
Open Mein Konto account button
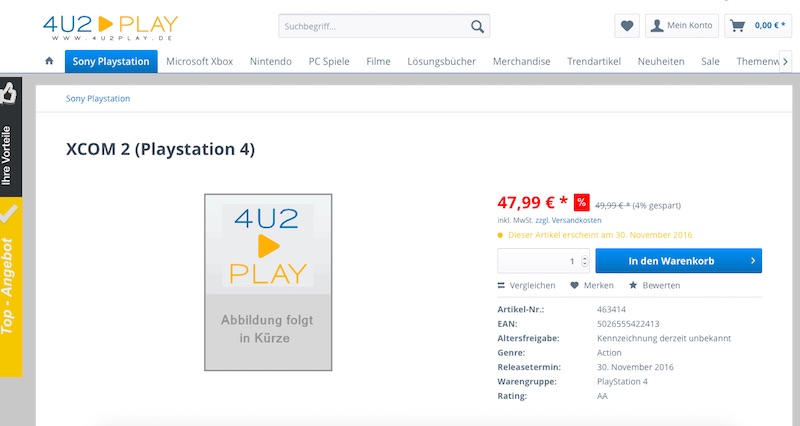(x=682, y=26)
